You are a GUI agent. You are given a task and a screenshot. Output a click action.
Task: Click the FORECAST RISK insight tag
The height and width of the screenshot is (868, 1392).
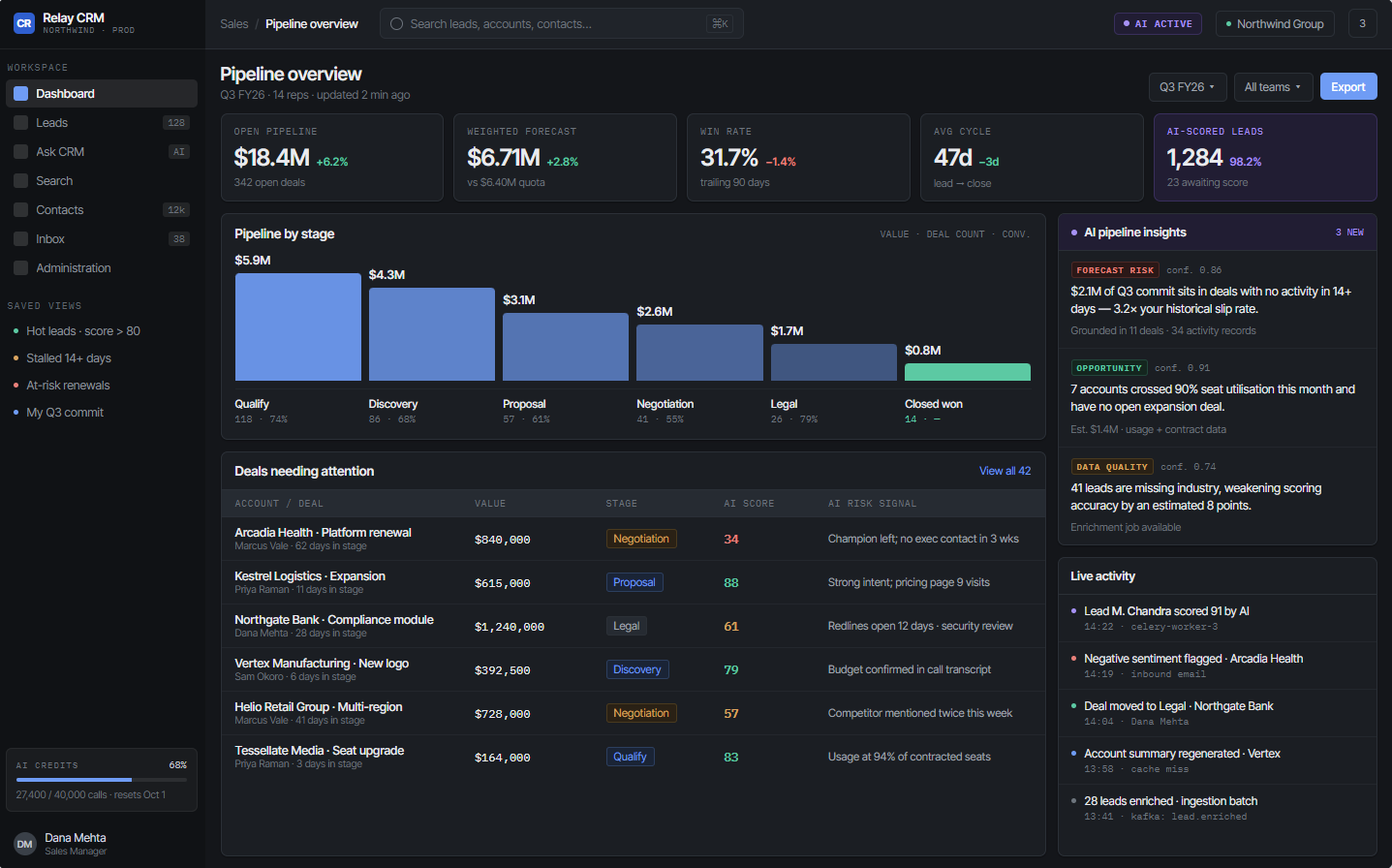(1115, 270)
